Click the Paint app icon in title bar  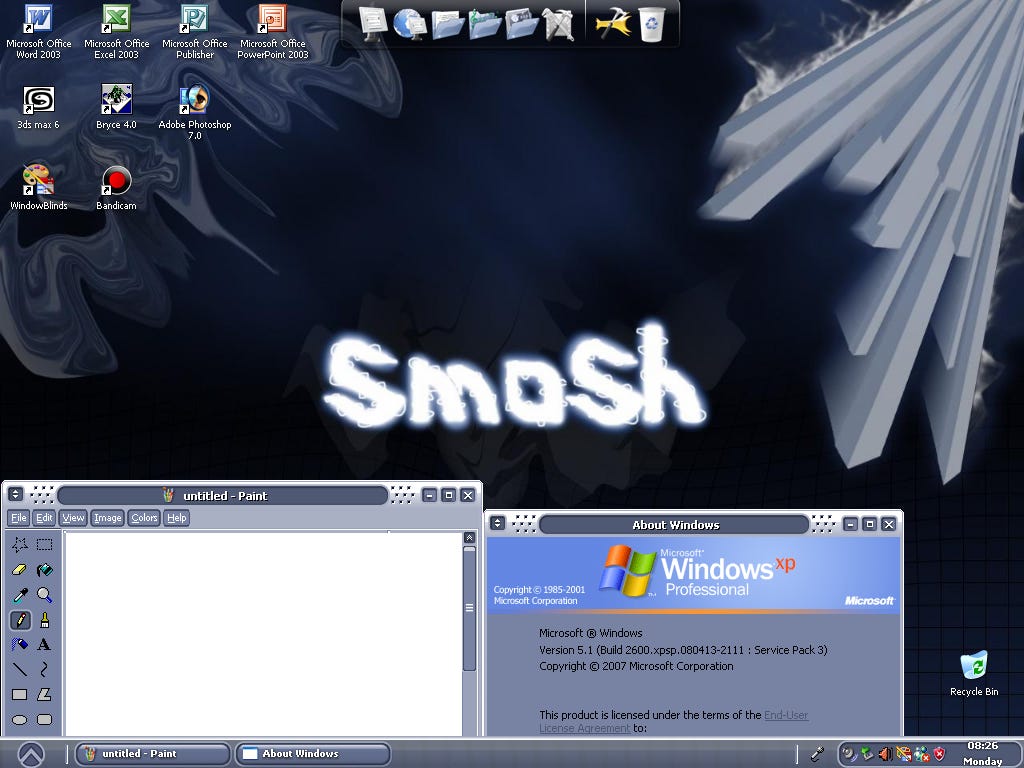[168, 496]
